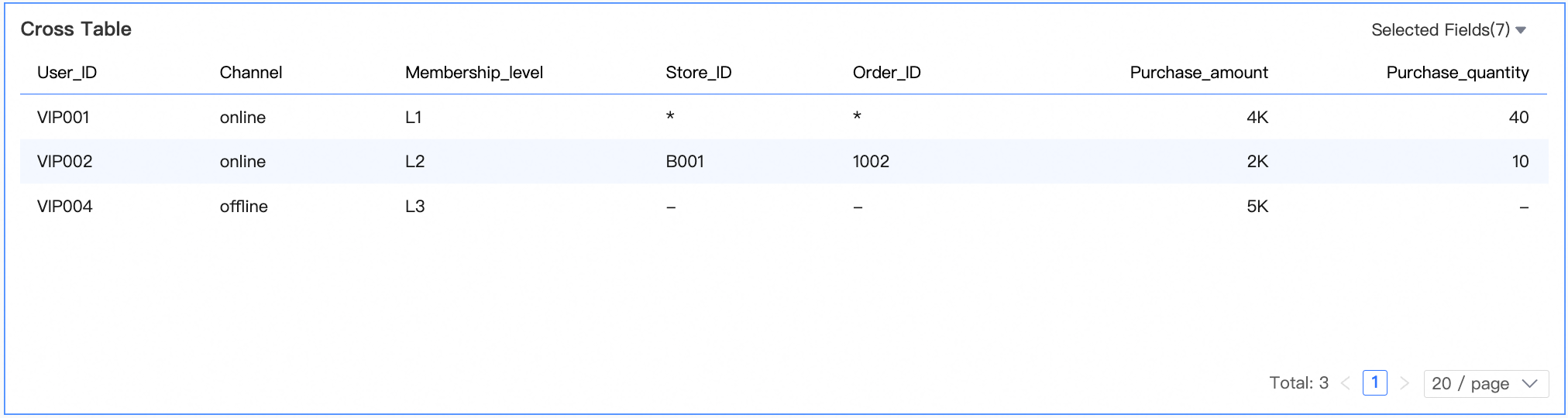The height and width of the screenshot is (418, 1568).
Task: Click the Order_ID column header
Action: click(887, 73)
